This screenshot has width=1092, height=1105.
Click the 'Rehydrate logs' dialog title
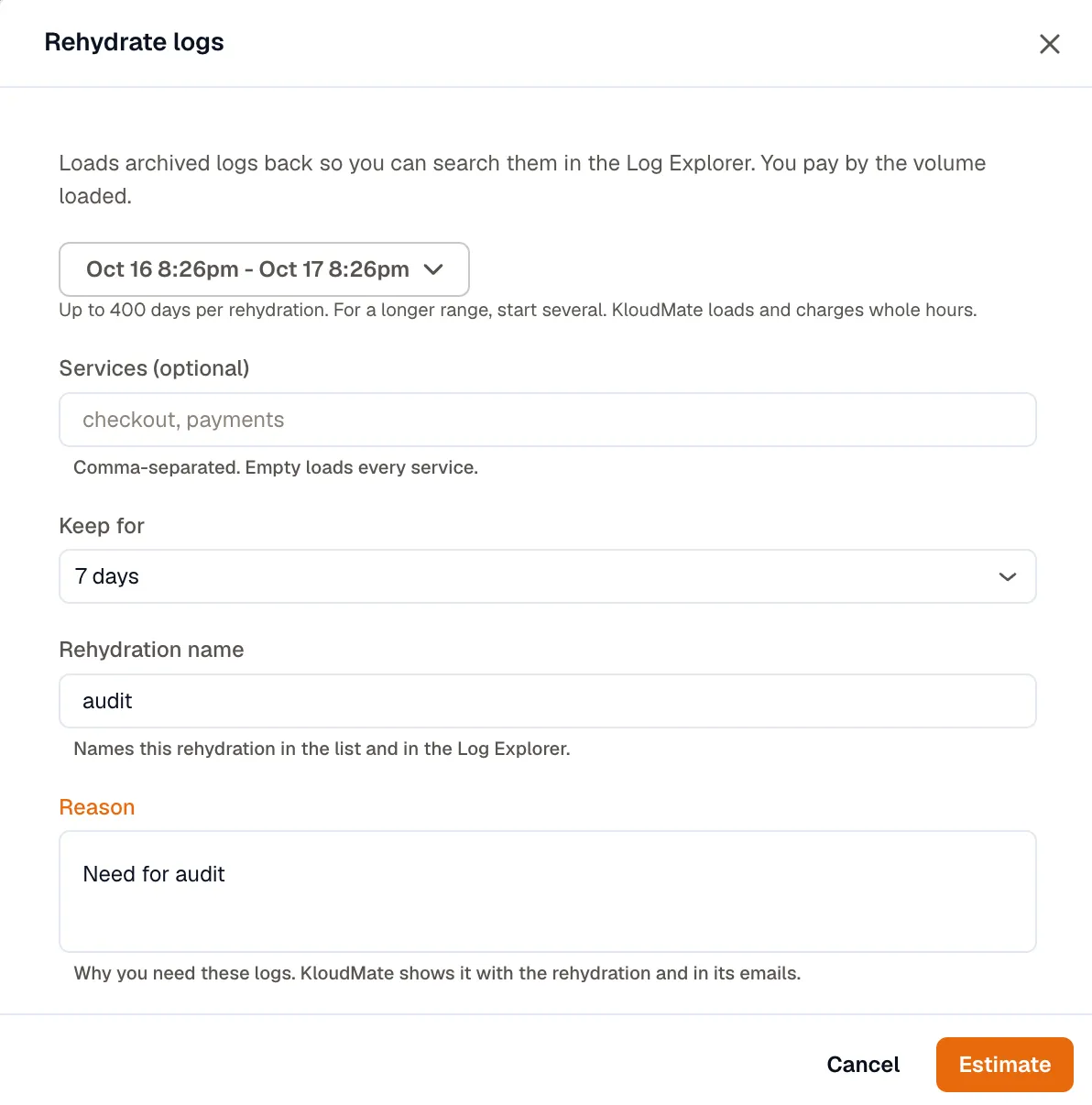(x=135, y=42)
